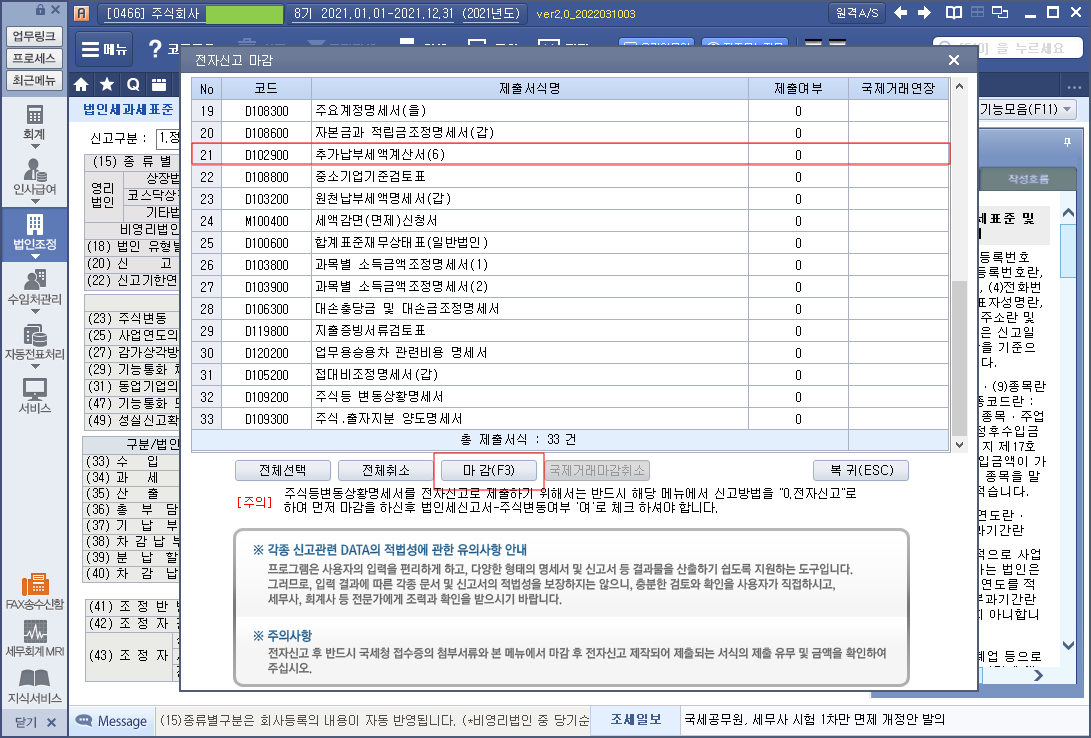Click the 최근메뉴 tab button
1091x738 pixels.
coord(34,80)
